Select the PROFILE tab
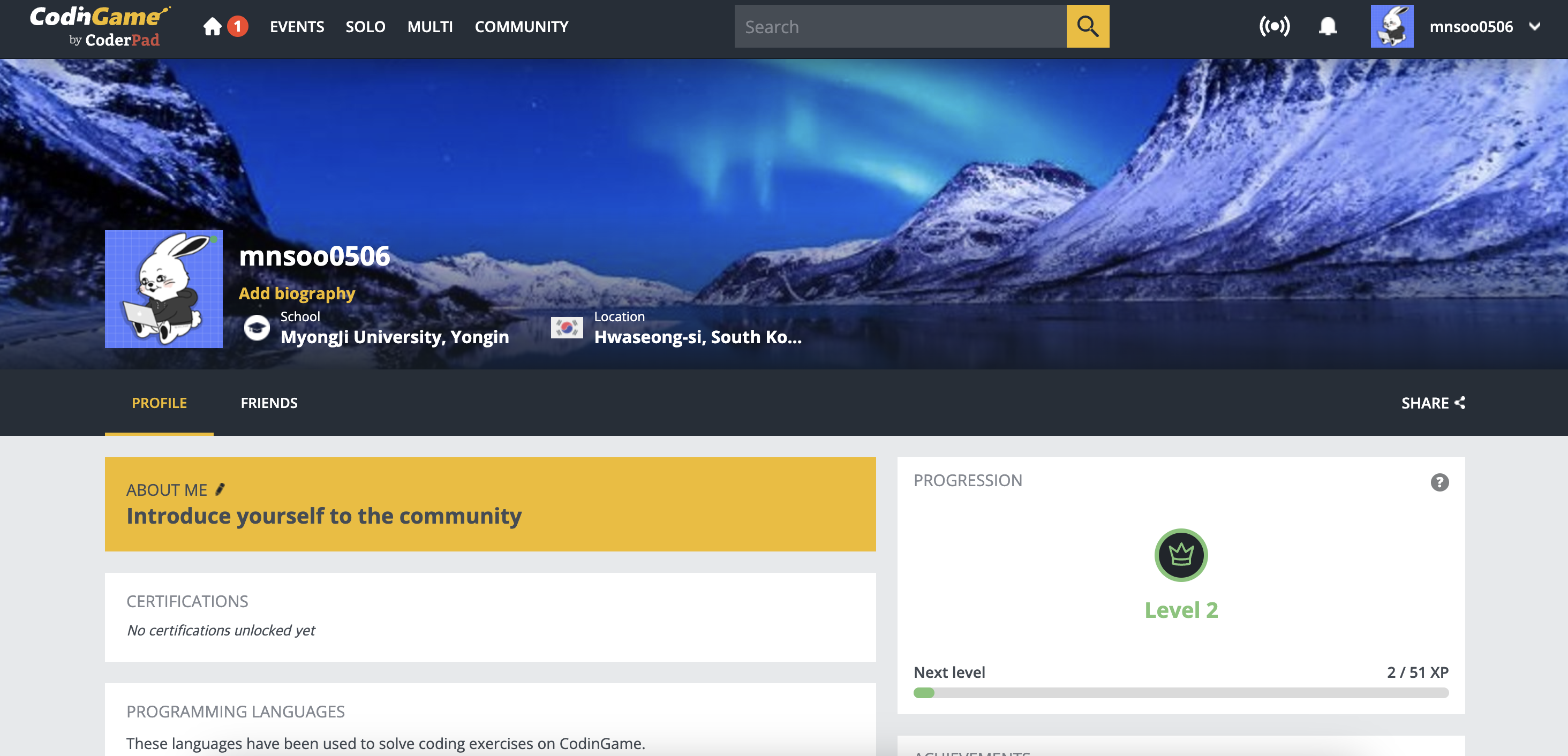 160,402
